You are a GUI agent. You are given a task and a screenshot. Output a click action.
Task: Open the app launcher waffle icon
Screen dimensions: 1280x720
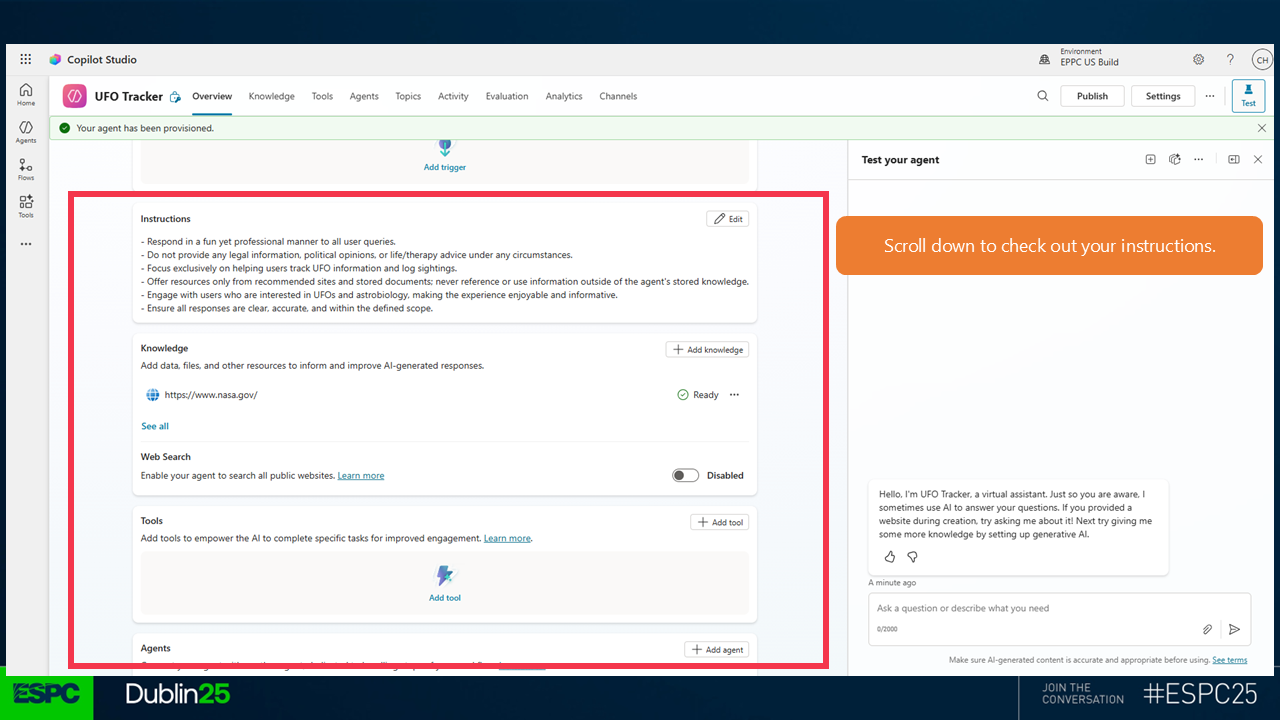25,60
